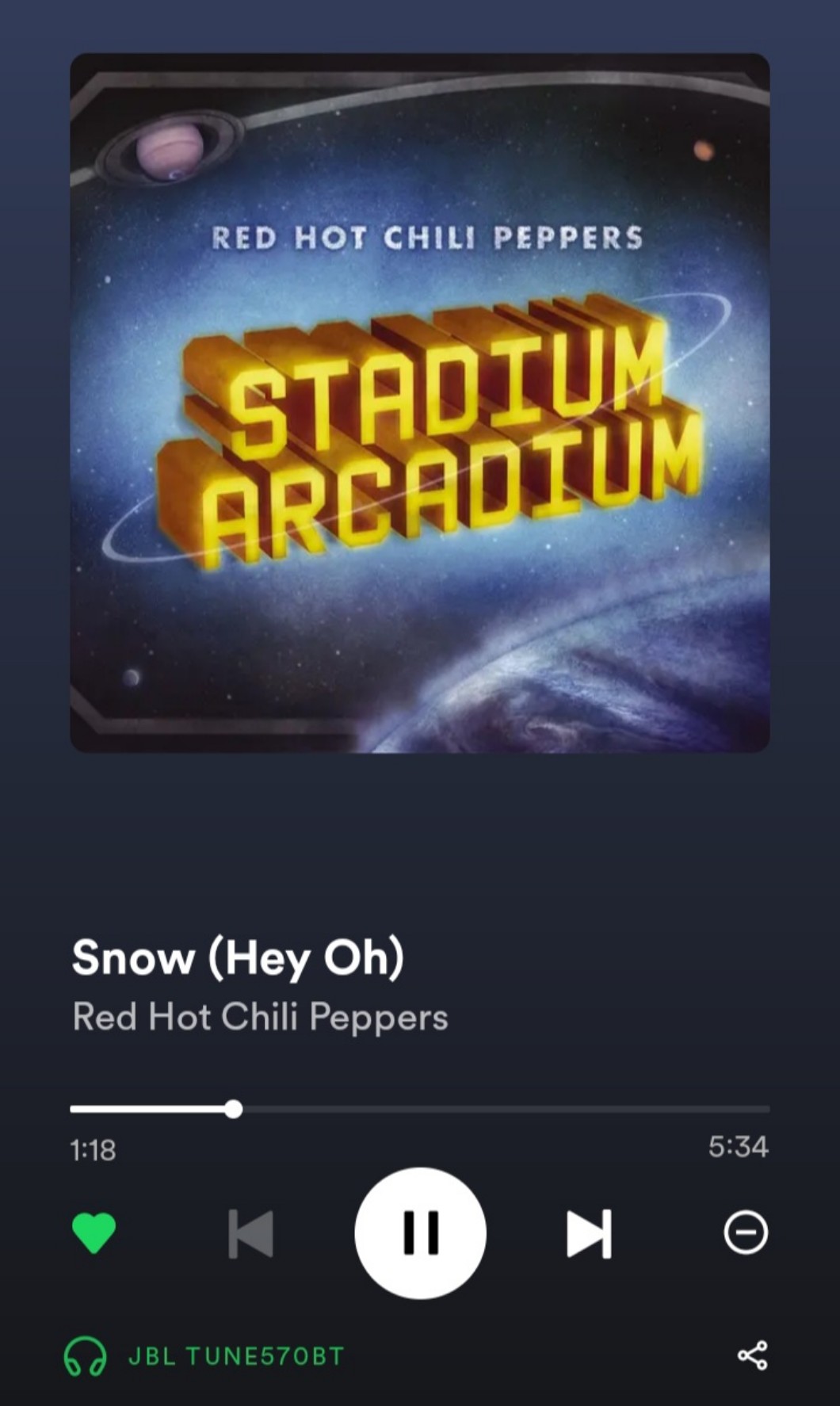Click the elapsed time 1:18 label

(x=93, y=1150)
